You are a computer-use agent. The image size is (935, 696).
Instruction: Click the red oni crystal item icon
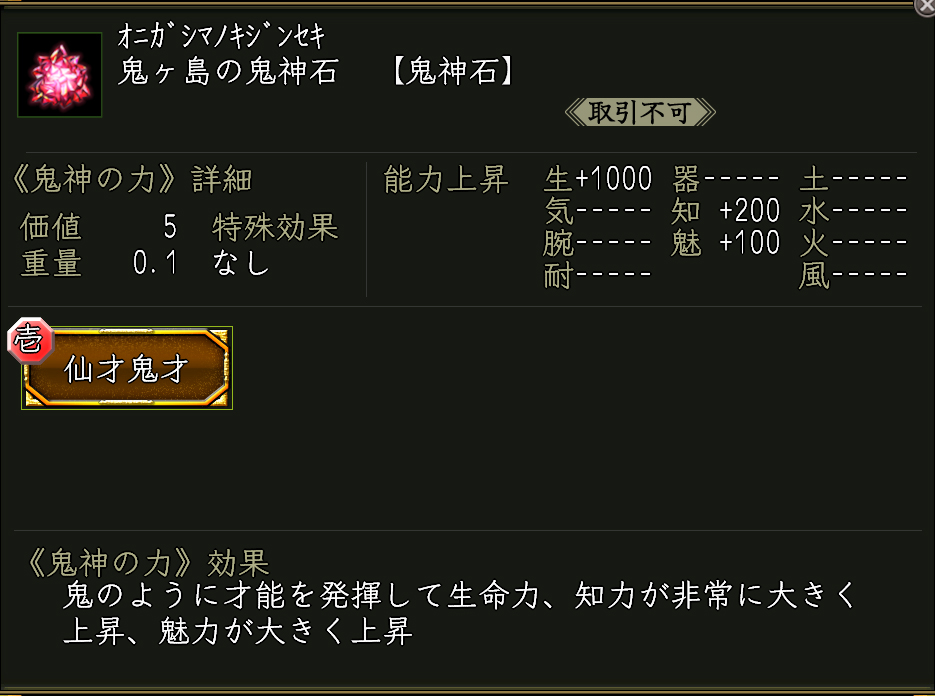point(59,75)
